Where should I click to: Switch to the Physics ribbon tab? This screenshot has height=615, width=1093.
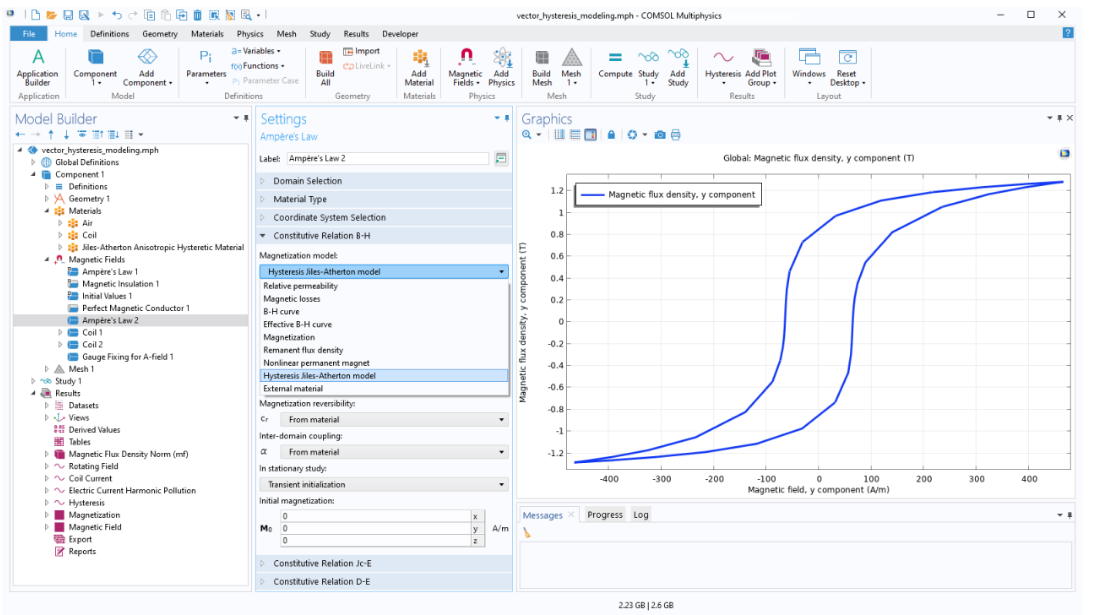[x=250, y=33]
